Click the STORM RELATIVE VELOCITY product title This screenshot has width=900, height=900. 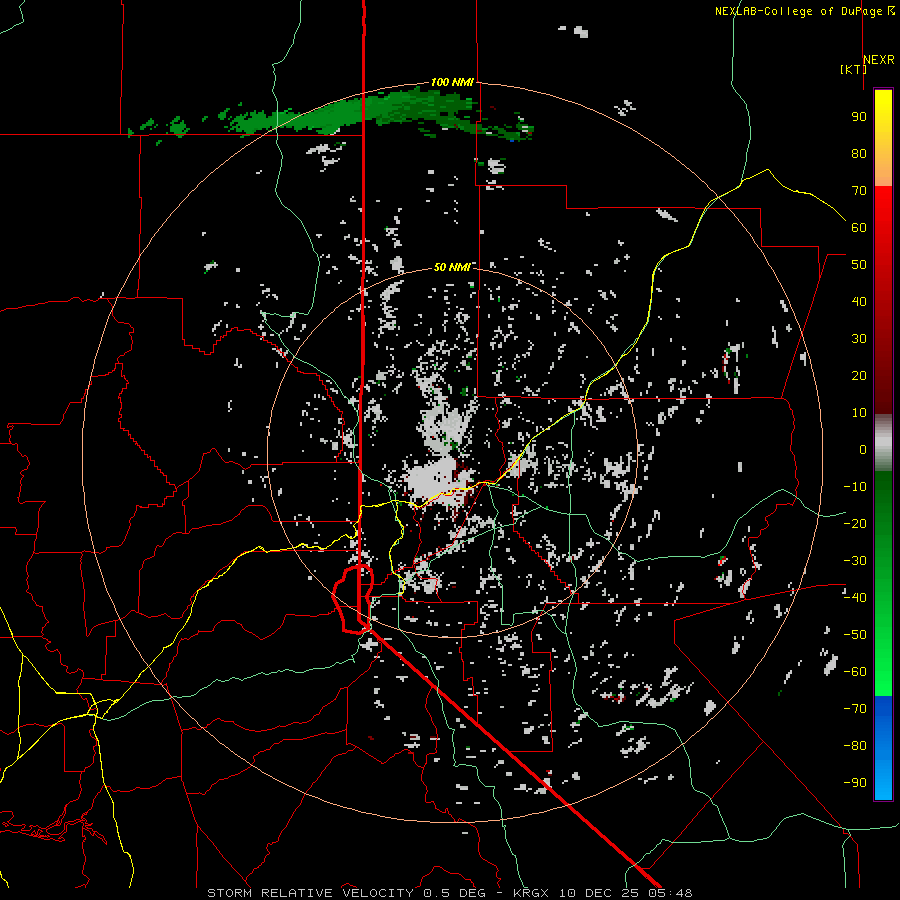[x=310, y=893]
